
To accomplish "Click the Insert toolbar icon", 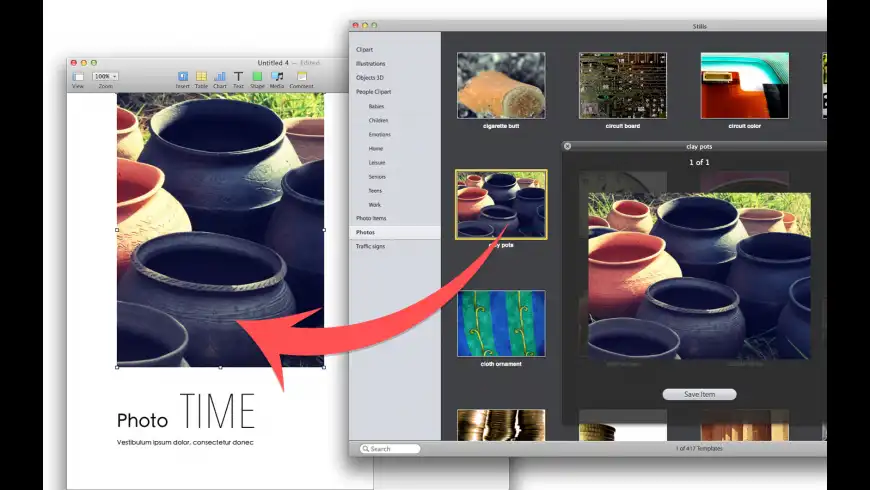I will (183, 77).
